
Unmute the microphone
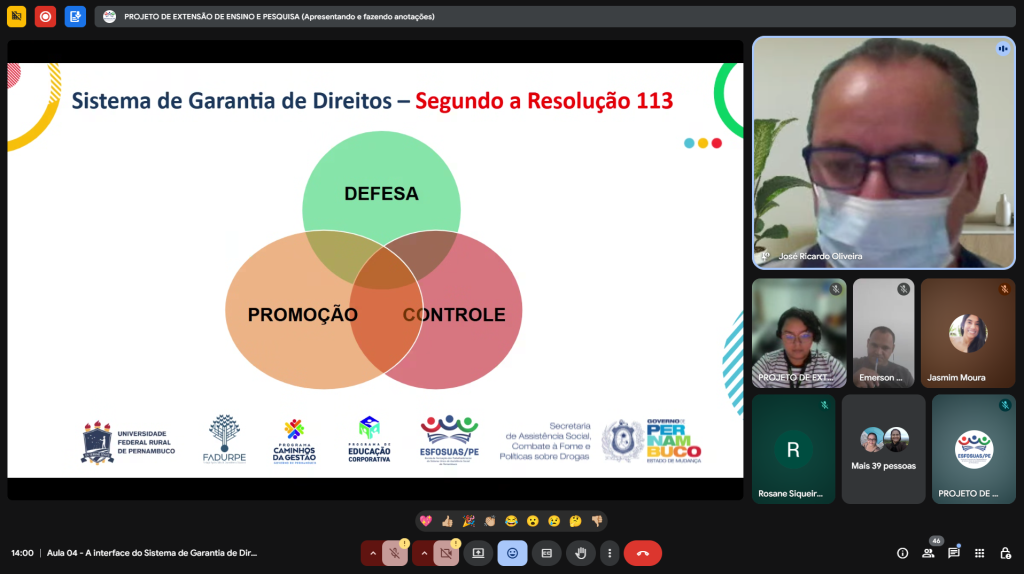pyautogui.click(x=395, y=553)
